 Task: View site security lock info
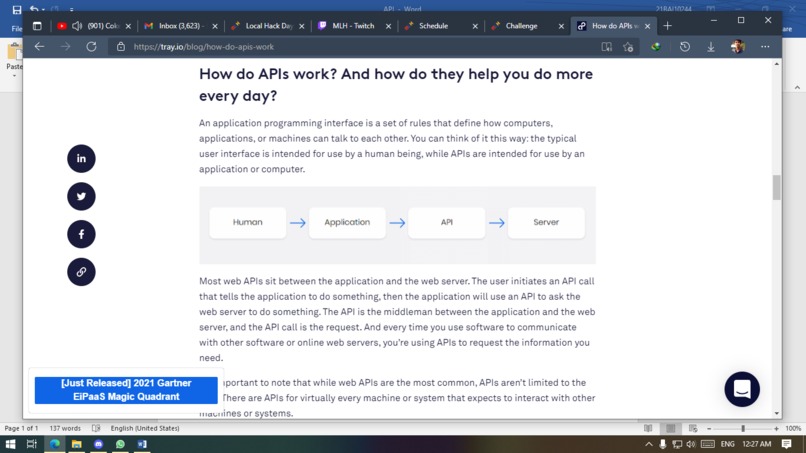[x=121, y=47]
